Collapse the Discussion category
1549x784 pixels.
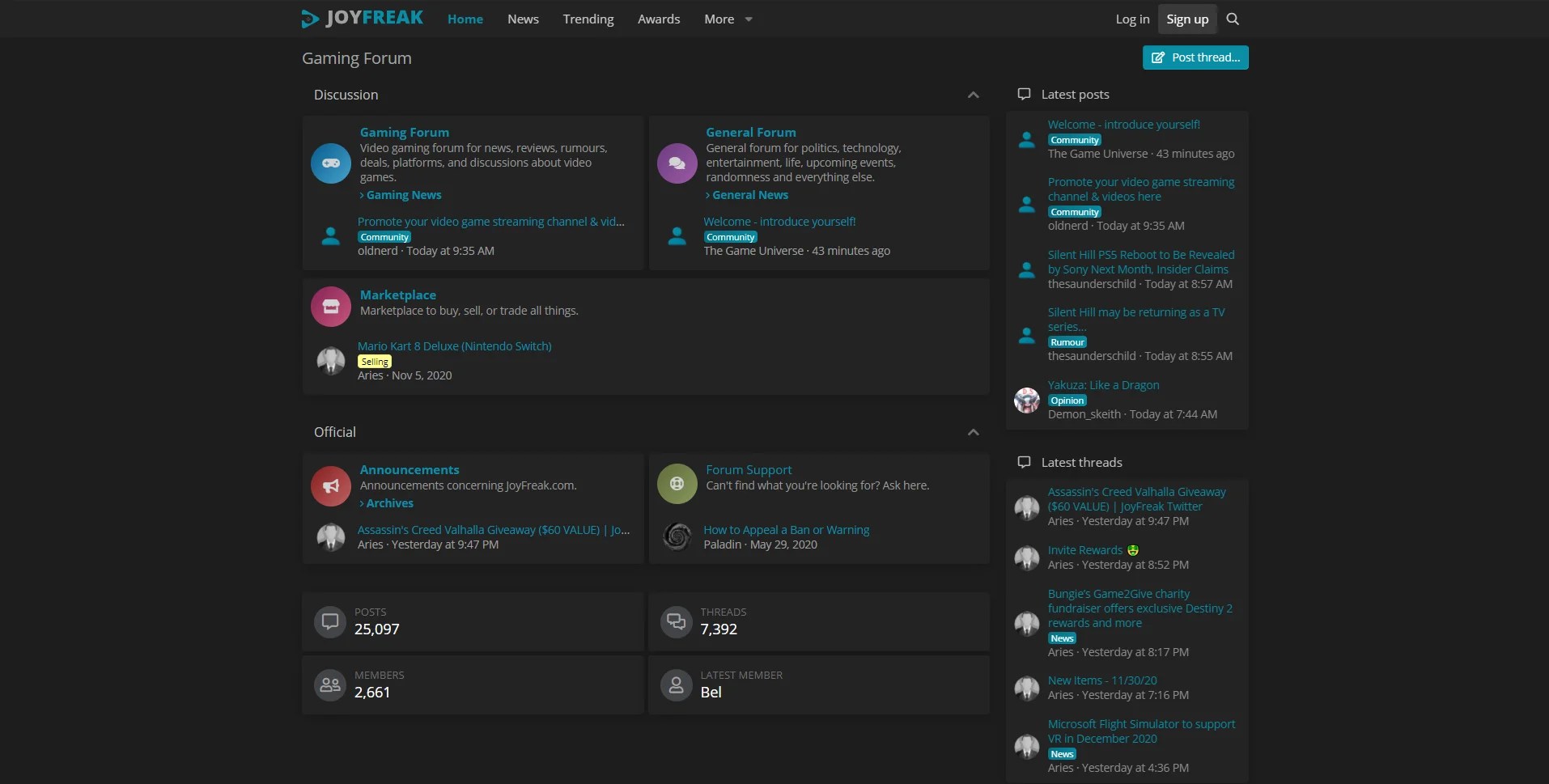pos(974,95)
